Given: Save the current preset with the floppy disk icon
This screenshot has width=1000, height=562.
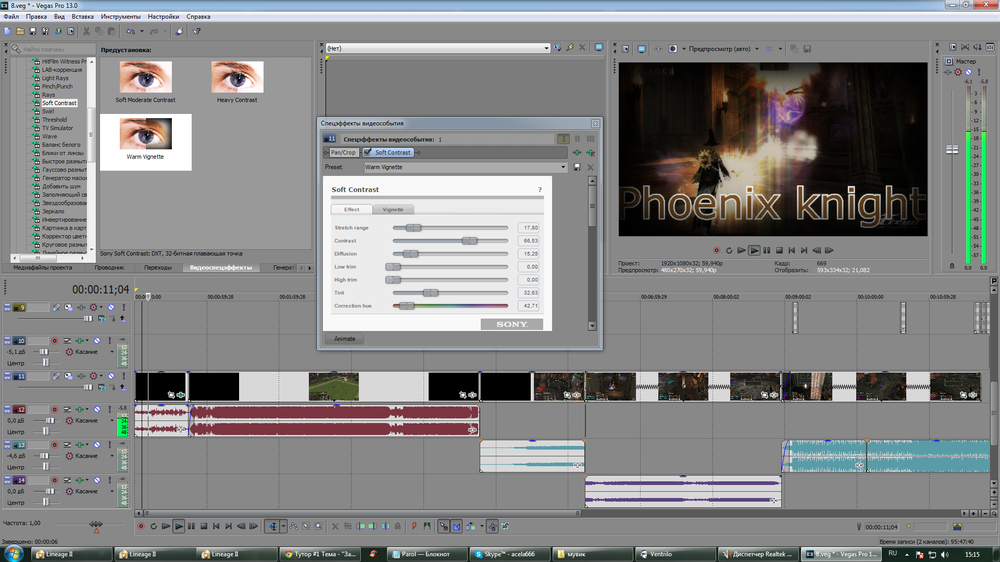Looking at the screenshot, I should coord(577,168).
